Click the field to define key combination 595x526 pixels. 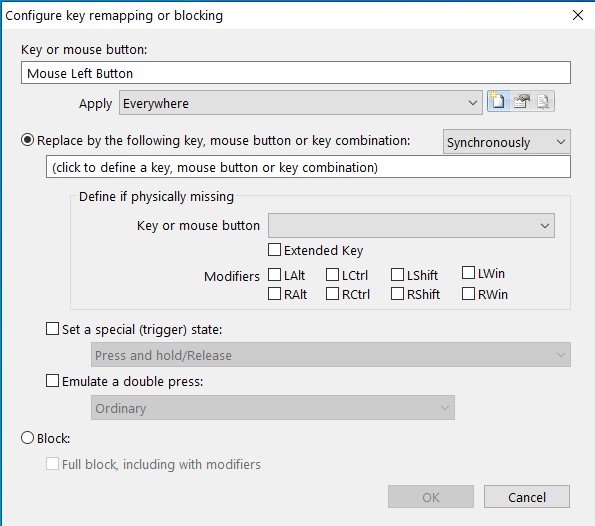point(308,167)
